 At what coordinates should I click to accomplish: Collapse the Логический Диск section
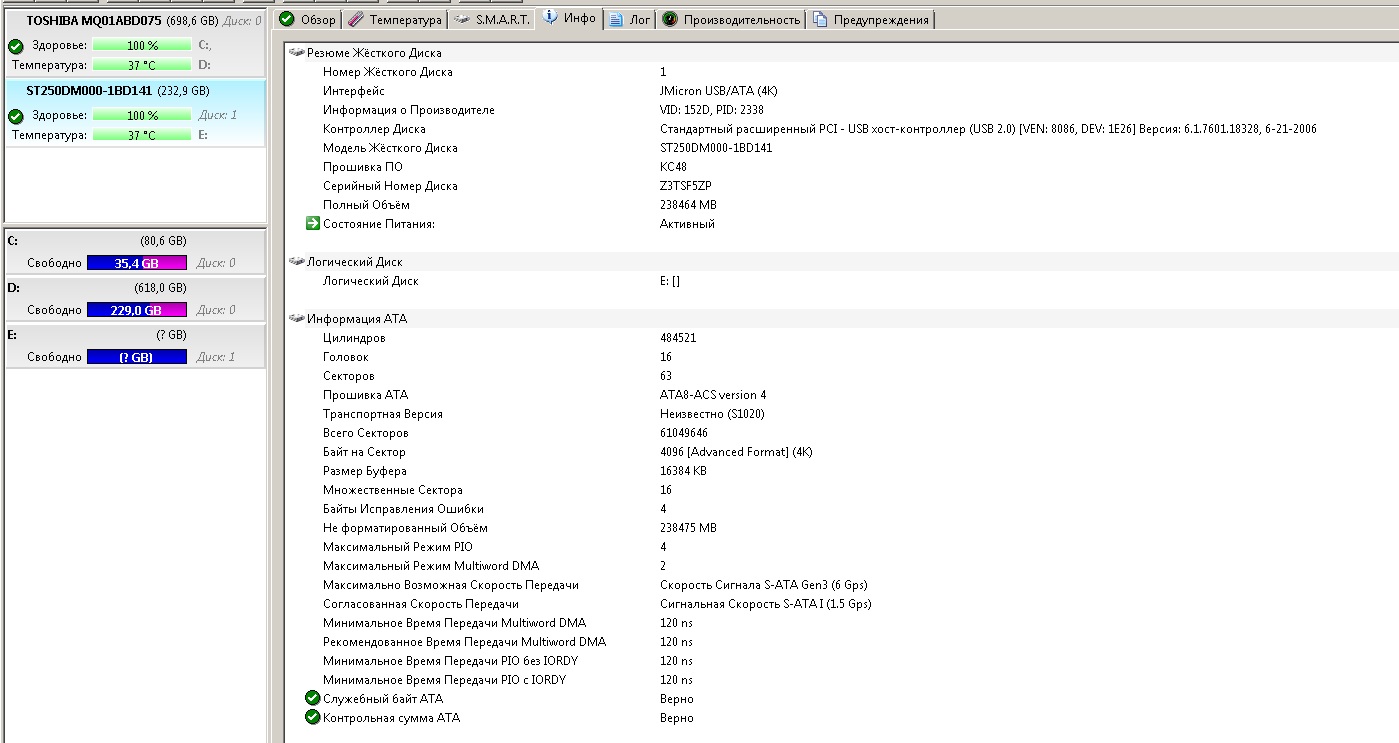pos(297,262)
